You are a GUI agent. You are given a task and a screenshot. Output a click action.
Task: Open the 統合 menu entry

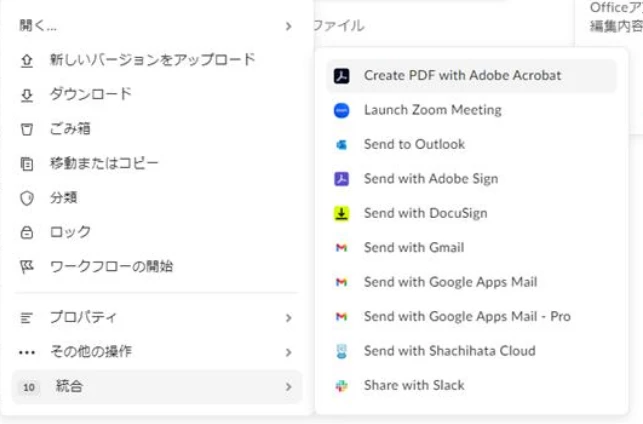[x=157, y=387]
